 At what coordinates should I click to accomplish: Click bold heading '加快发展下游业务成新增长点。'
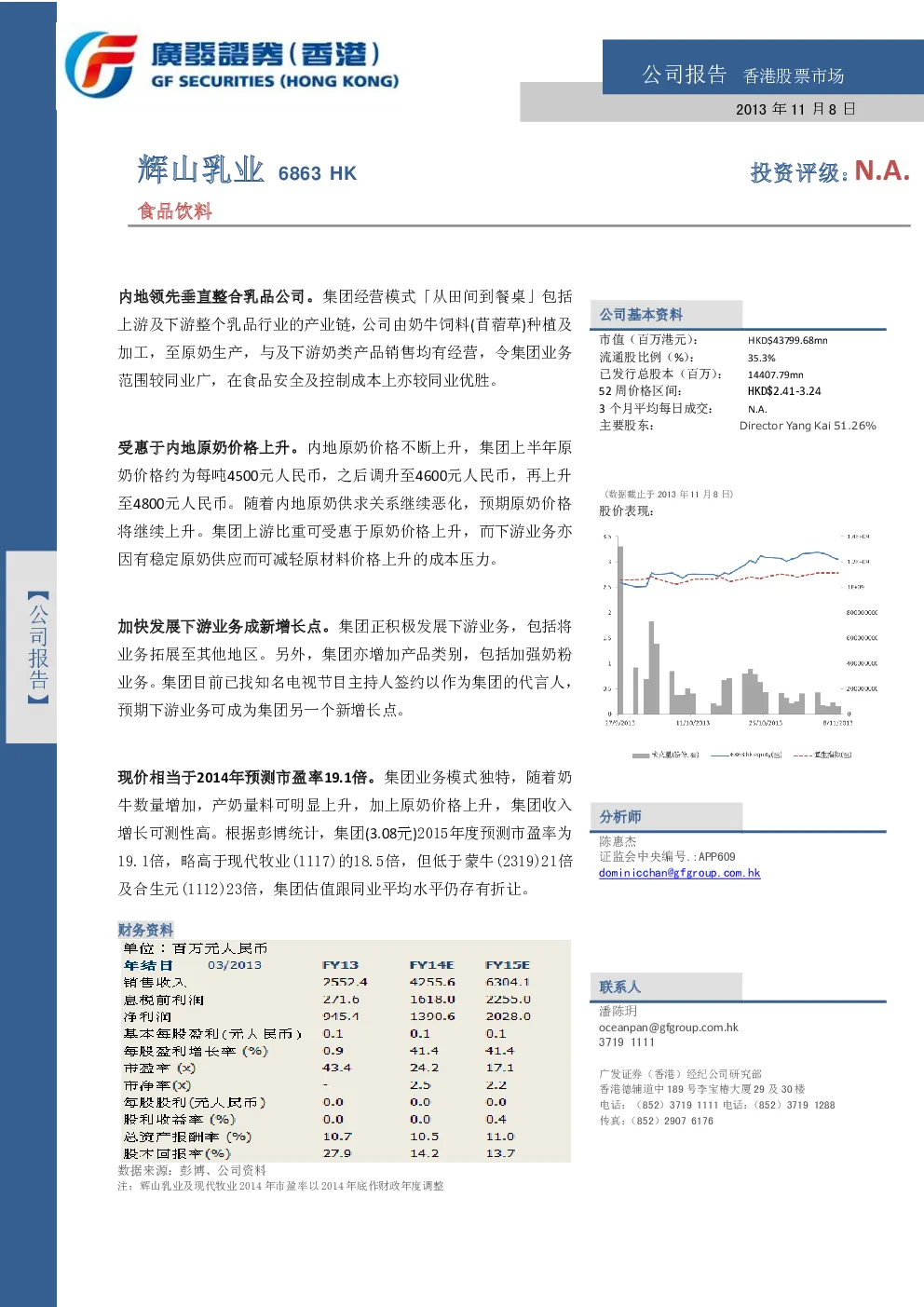(225, 626)
